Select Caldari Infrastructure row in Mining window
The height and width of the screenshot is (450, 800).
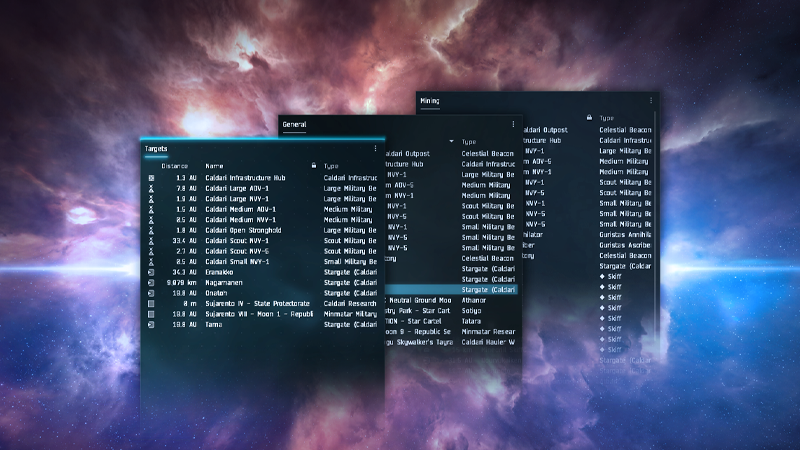[587, 140]
